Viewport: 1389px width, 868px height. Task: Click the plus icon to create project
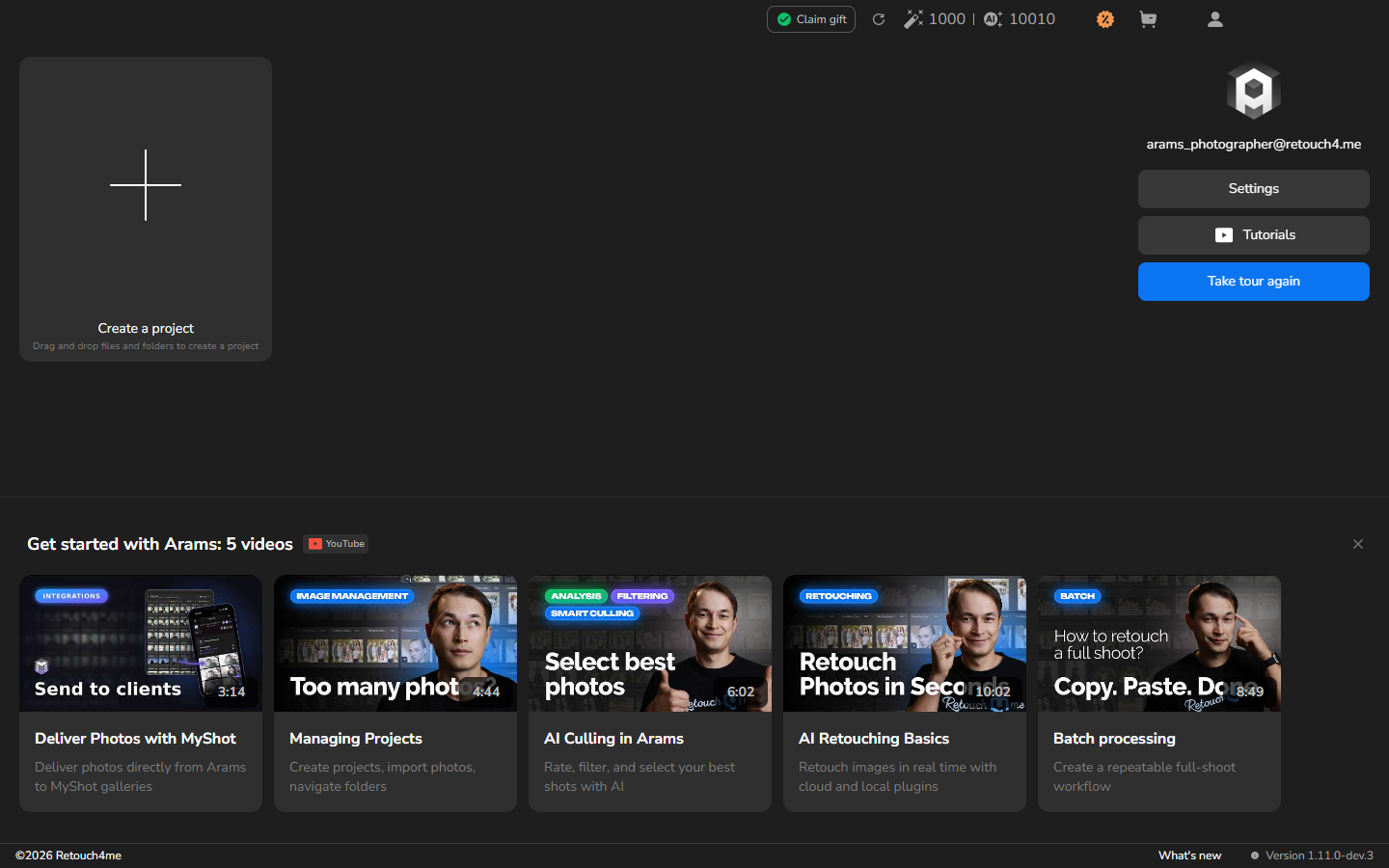(x=146, y=185)
